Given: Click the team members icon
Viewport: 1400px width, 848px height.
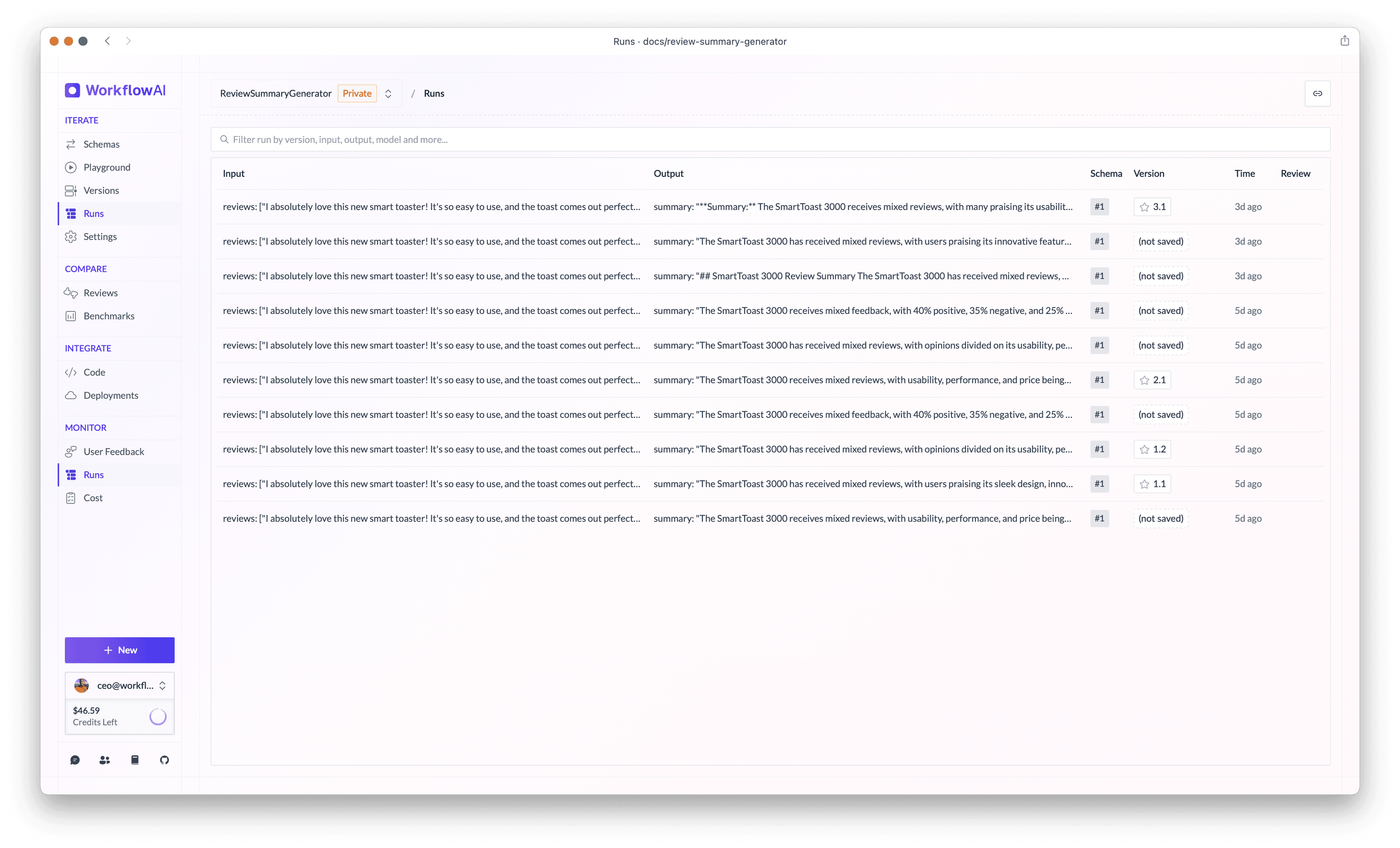Looking at the screenshot, I should click(x=105, y=760).
